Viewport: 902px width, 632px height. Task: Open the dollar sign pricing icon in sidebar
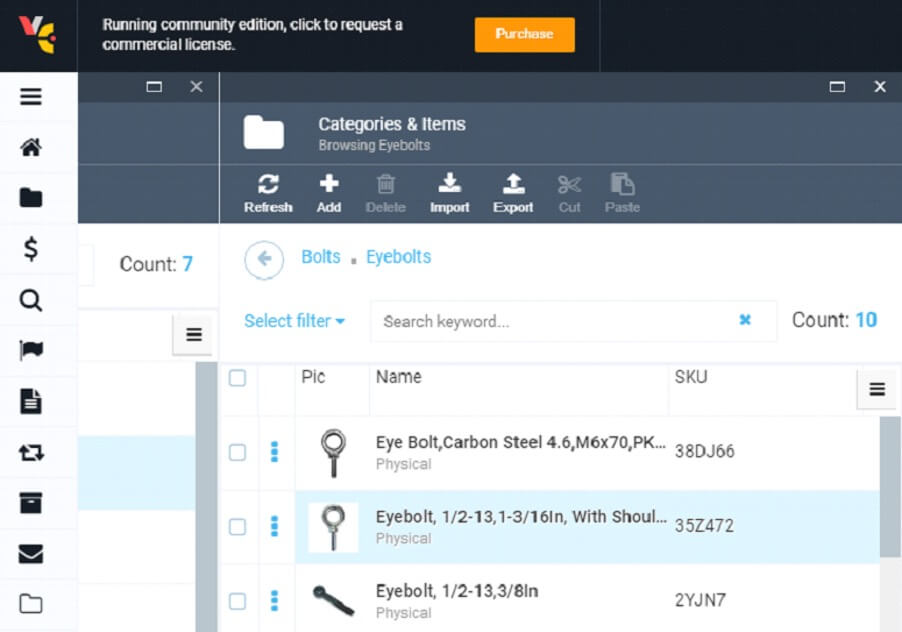point(31,250)
